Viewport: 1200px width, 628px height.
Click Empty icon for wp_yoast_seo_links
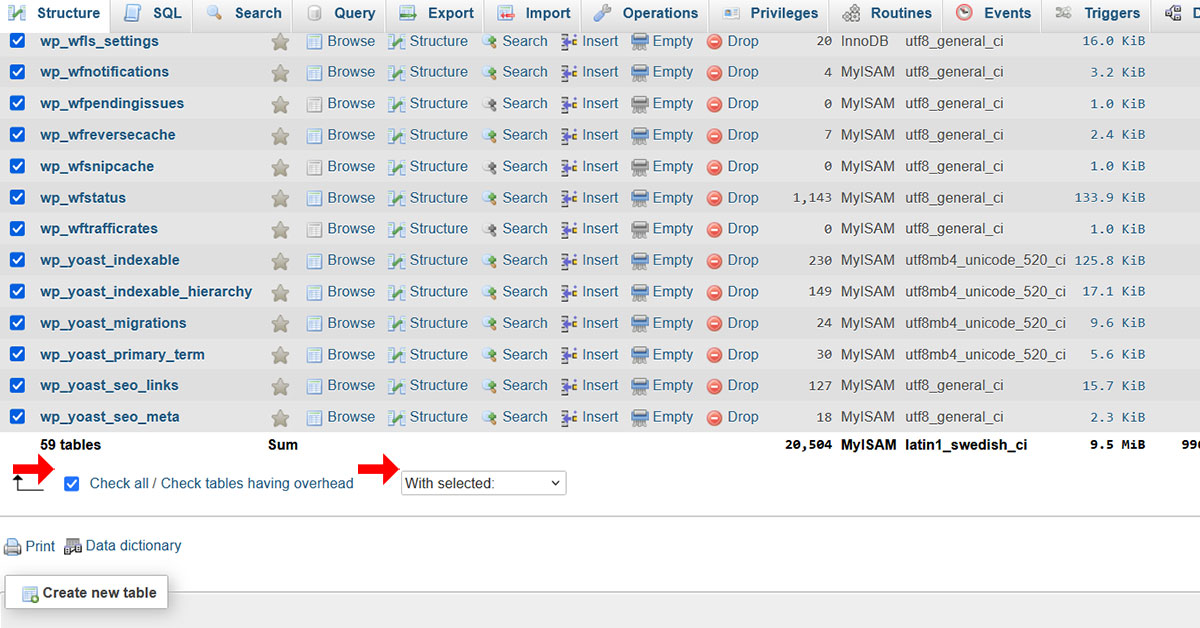pos(640,386)
